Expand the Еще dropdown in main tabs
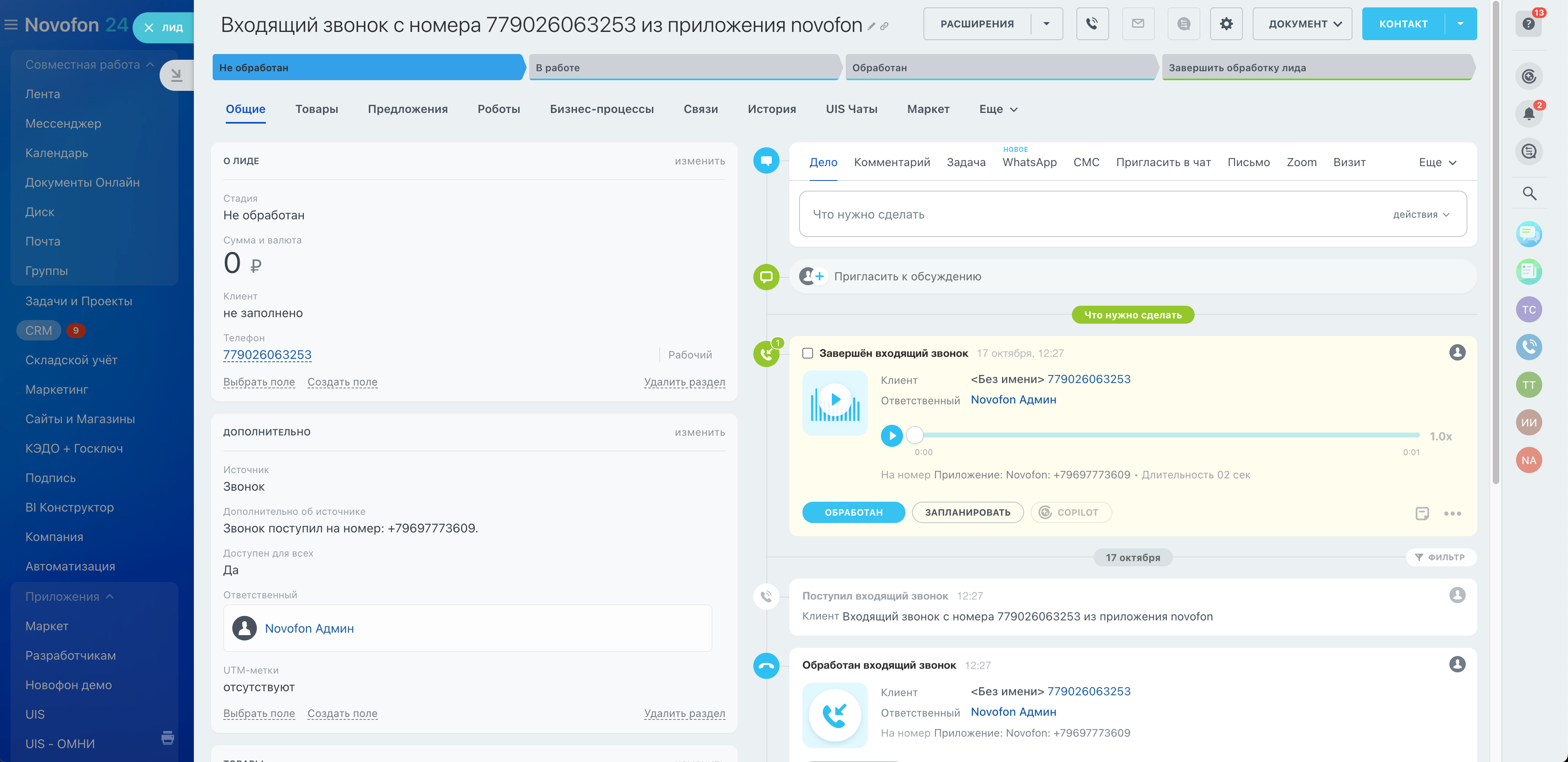This screenshot has height=762, width=1568. click(997, 109)
